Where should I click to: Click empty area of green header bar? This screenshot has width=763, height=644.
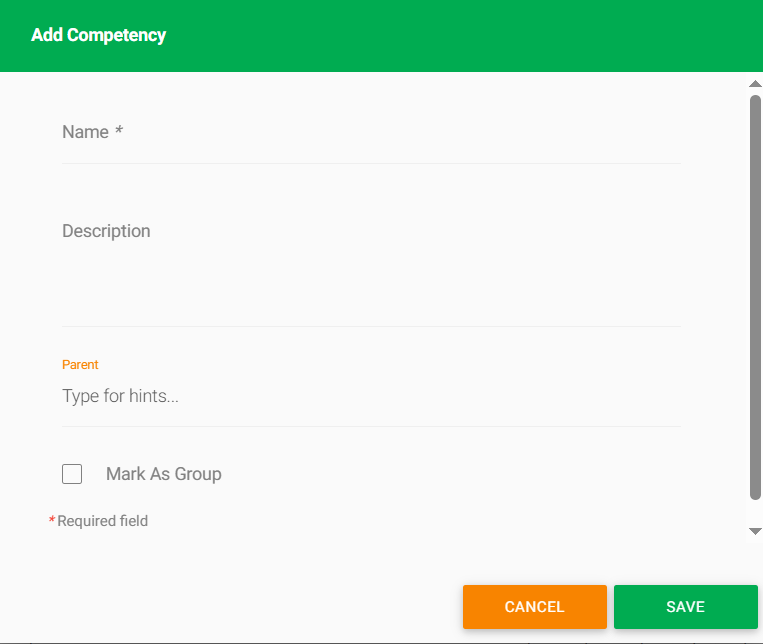point(462,36)
